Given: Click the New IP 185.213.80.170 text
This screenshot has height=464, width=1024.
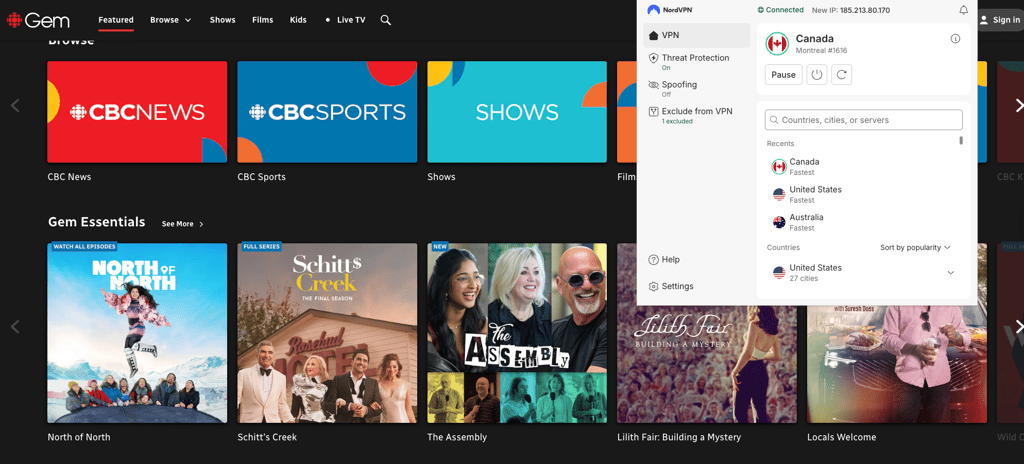Looking at the screenshot, I should pyautogui.click(x=850, y=10).
